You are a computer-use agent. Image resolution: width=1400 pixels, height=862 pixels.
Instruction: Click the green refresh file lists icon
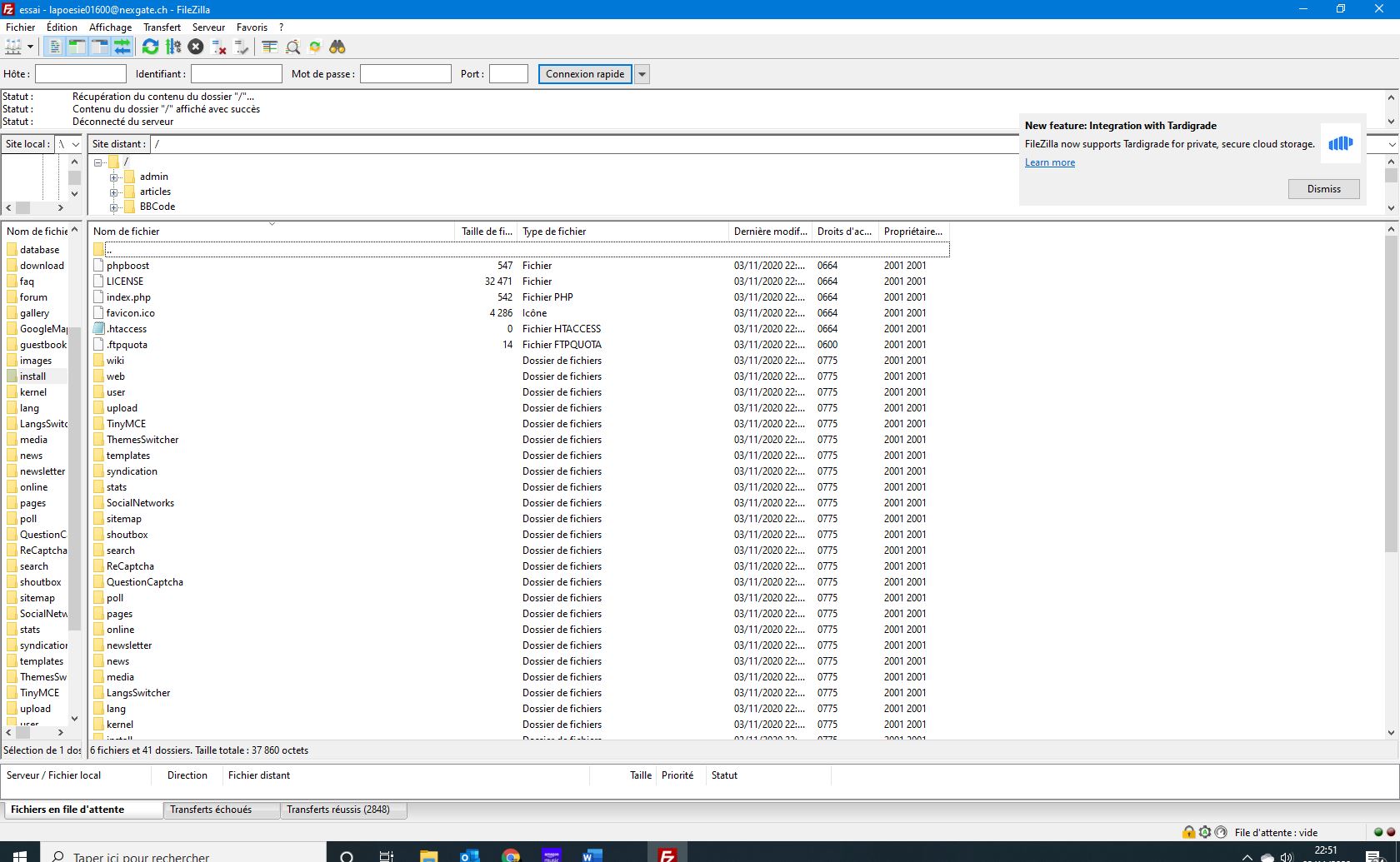(150, 47)
